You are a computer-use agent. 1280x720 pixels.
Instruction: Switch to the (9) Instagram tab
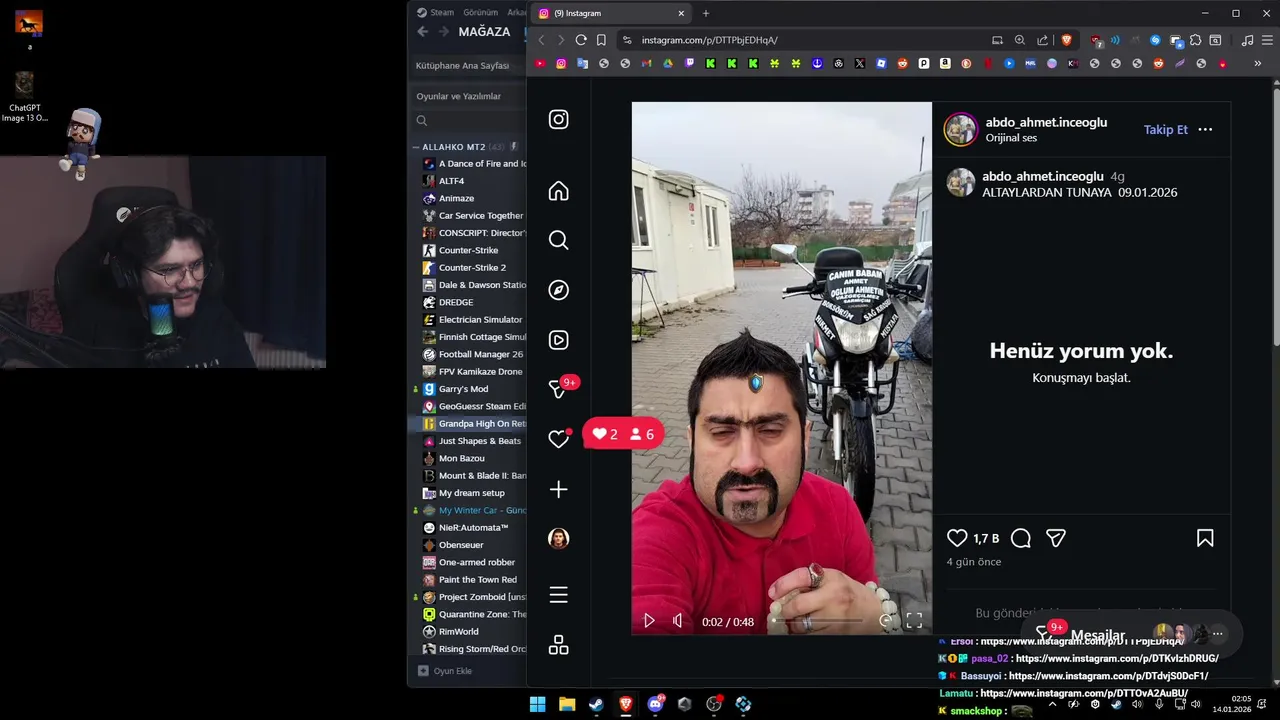[611, 13]
